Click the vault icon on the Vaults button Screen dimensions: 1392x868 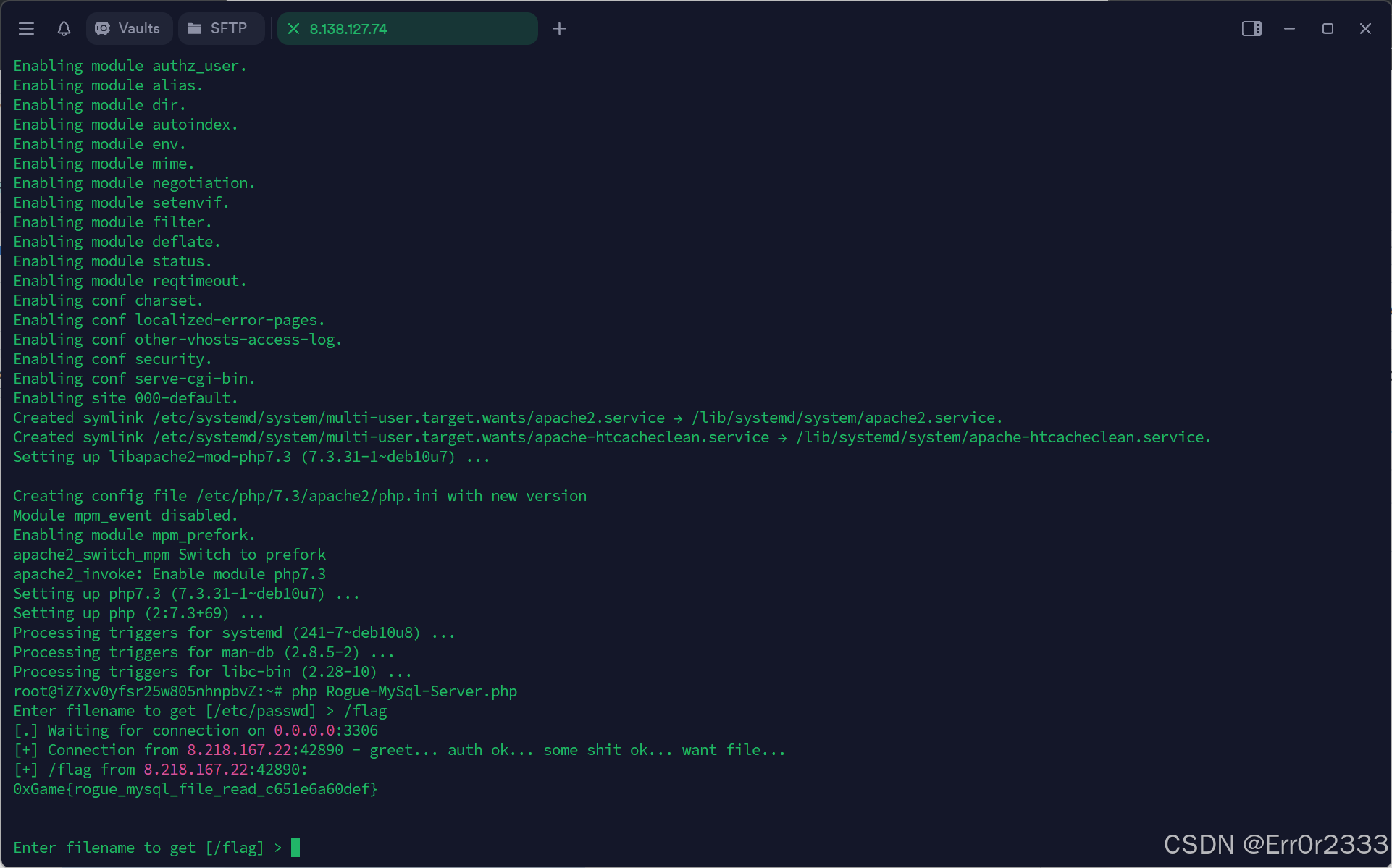pos(101,29)
